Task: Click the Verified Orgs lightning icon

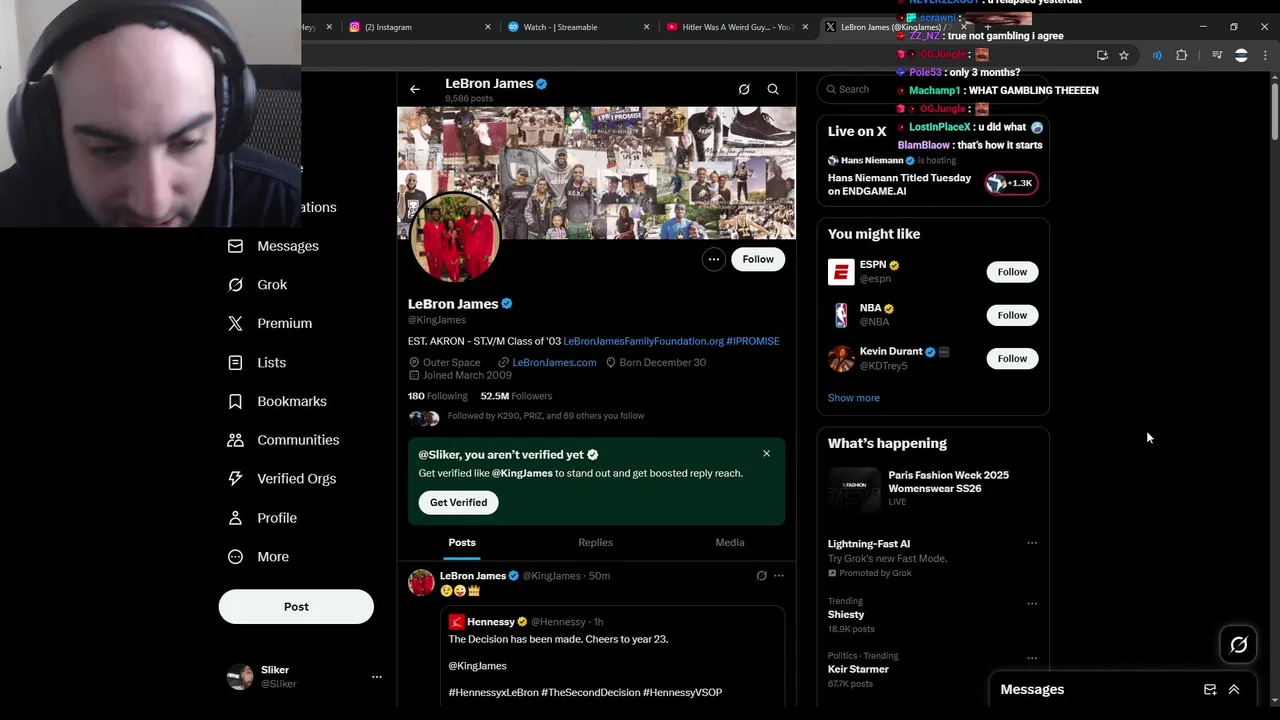Action: pos(235,479)
